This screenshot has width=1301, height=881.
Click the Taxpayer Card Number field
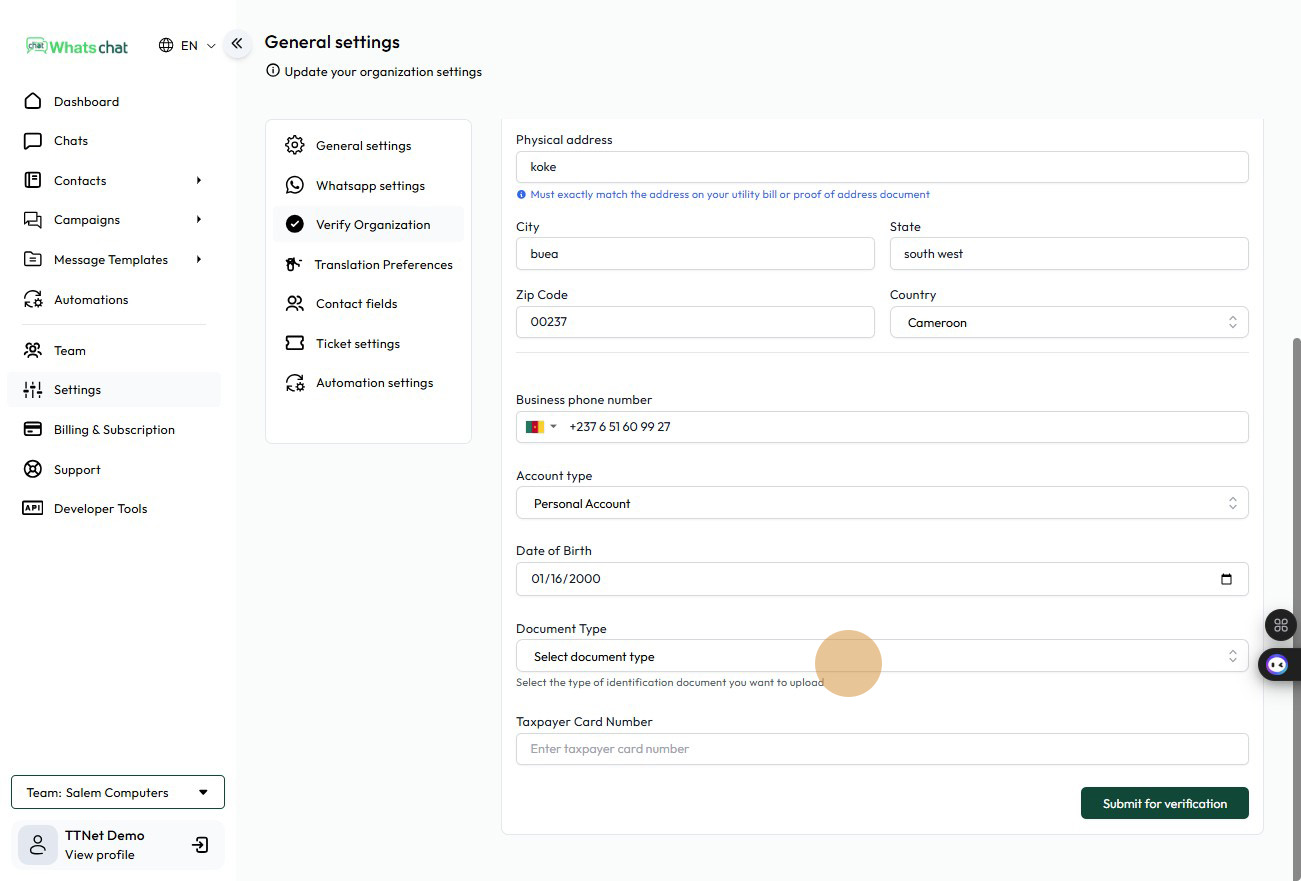pyautogui.click(x=881, y=749)
